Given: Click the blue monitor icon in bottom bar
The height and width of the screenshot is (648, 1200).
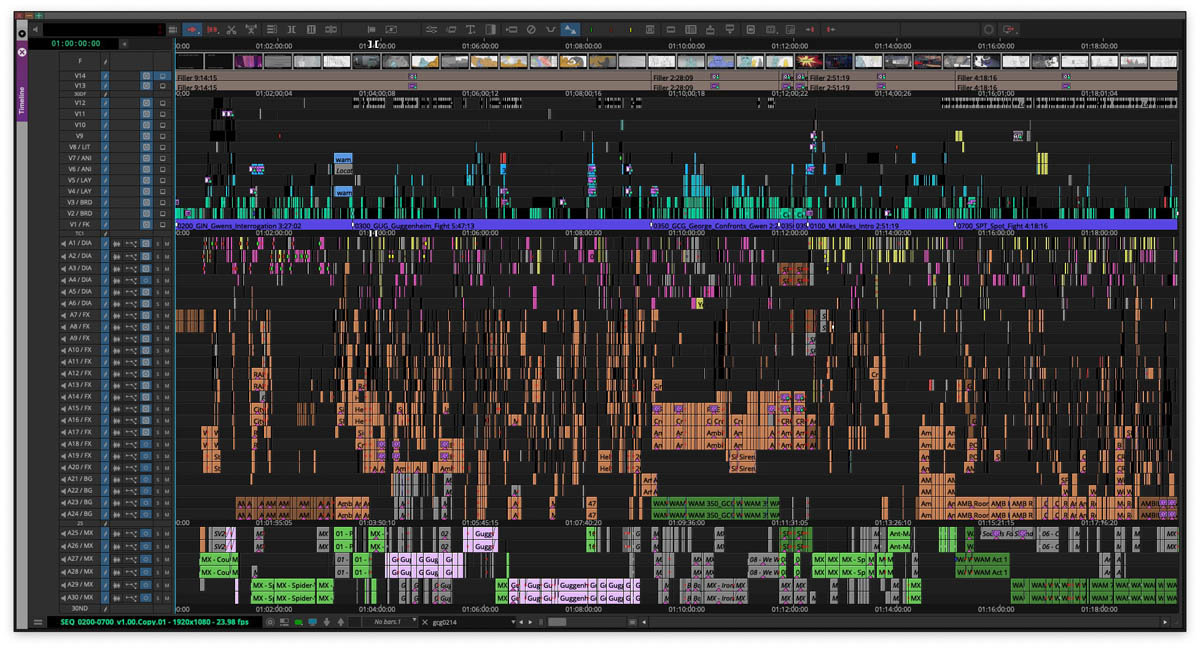Looking at the screenshot, I should (x=312, y=622).
